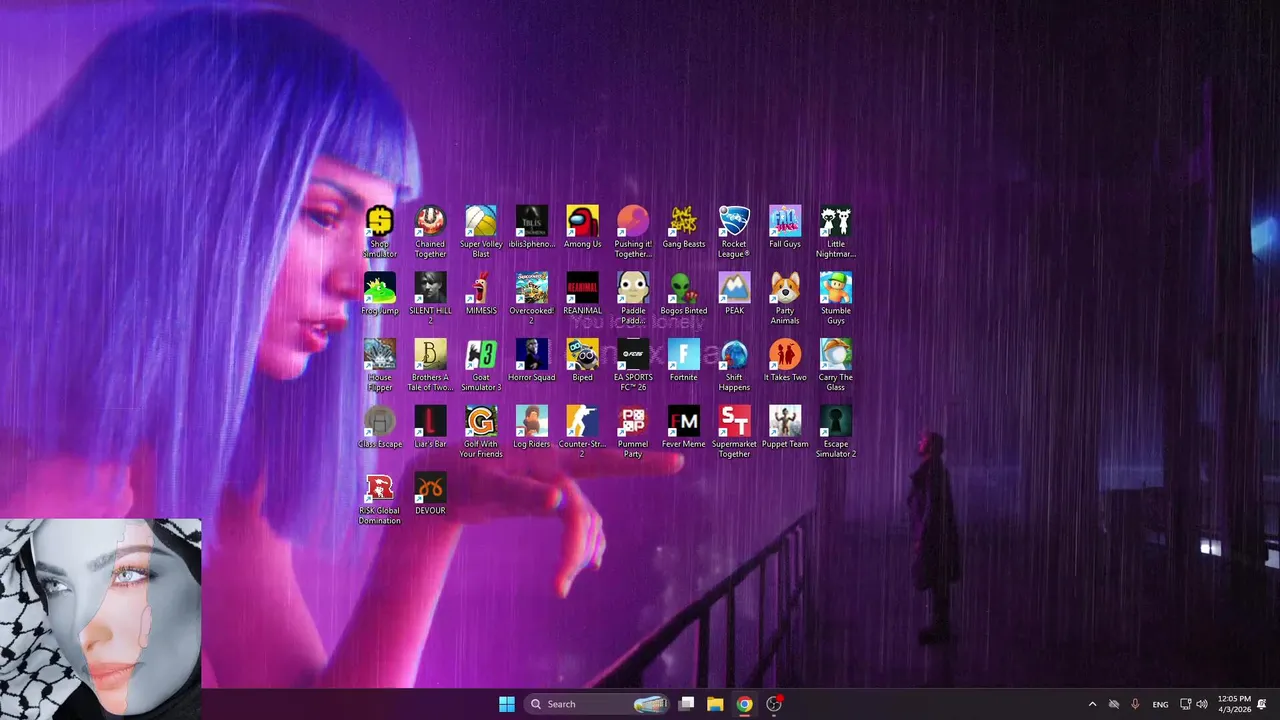Select the Goat Simulator 3 icon
Viewport: 1280px width, 720px height.
[x=481, y=365]
